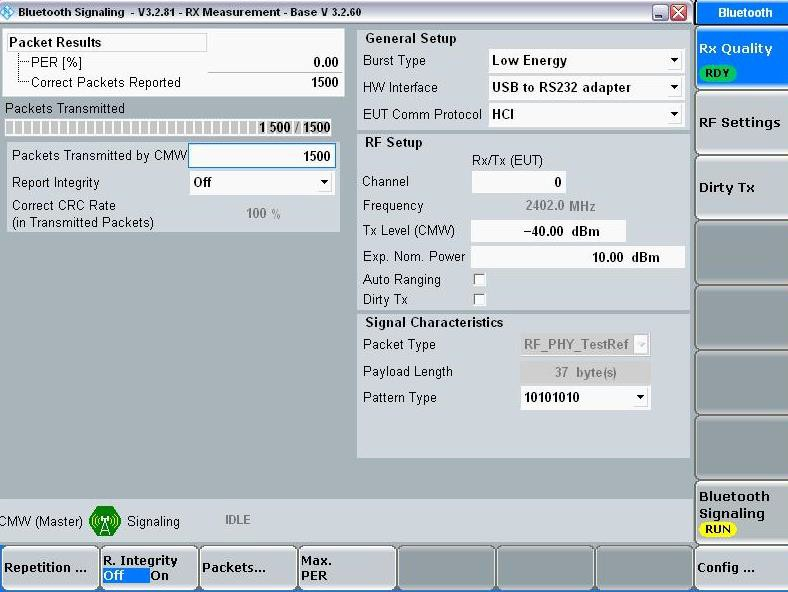Image resolution: width=788 pixels, height=592 pixels.
Task: Select the Rx Quality side tab
Action: 741,59
